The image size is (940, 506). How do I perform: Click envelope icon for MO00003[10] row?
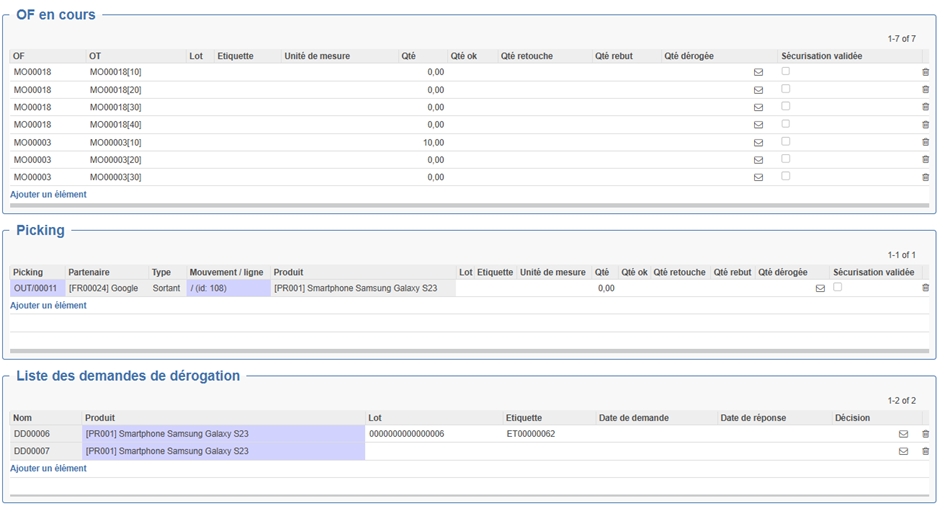pyautogui.click(x=758, y=142)
